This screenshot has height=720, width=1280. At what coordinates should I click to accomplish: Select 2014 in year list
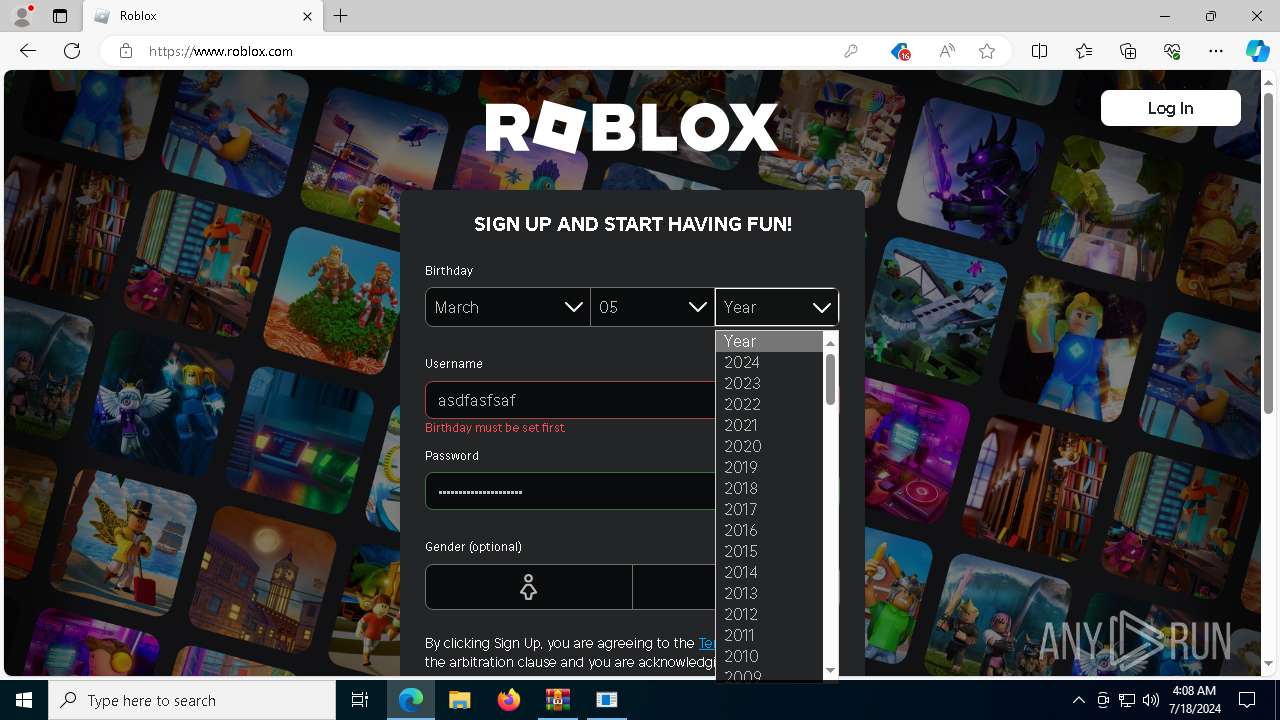[769, 572]
